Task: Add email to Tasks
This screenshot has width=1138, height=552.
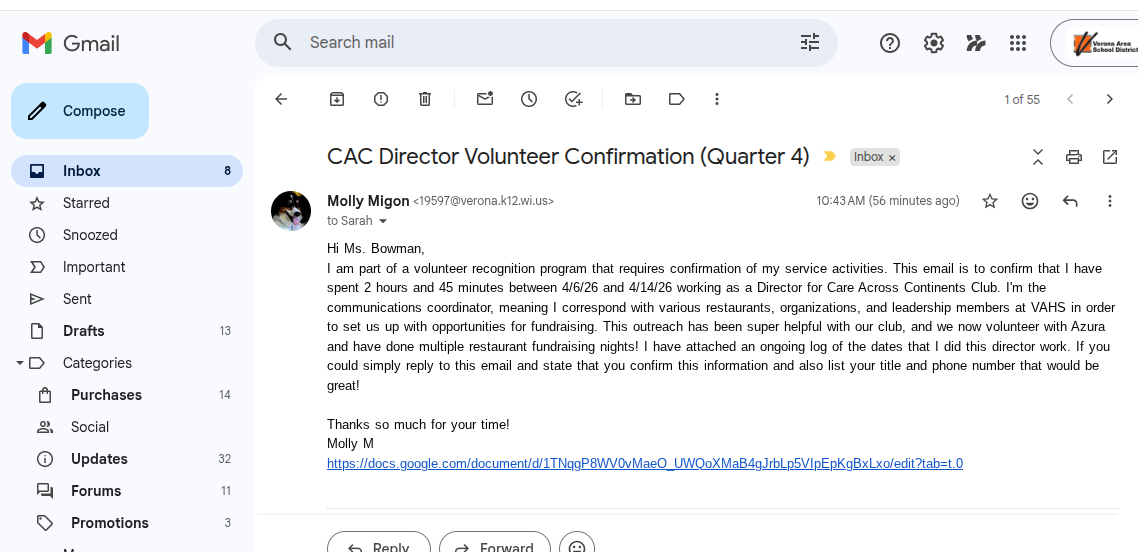Action: [x=573, y=99]
